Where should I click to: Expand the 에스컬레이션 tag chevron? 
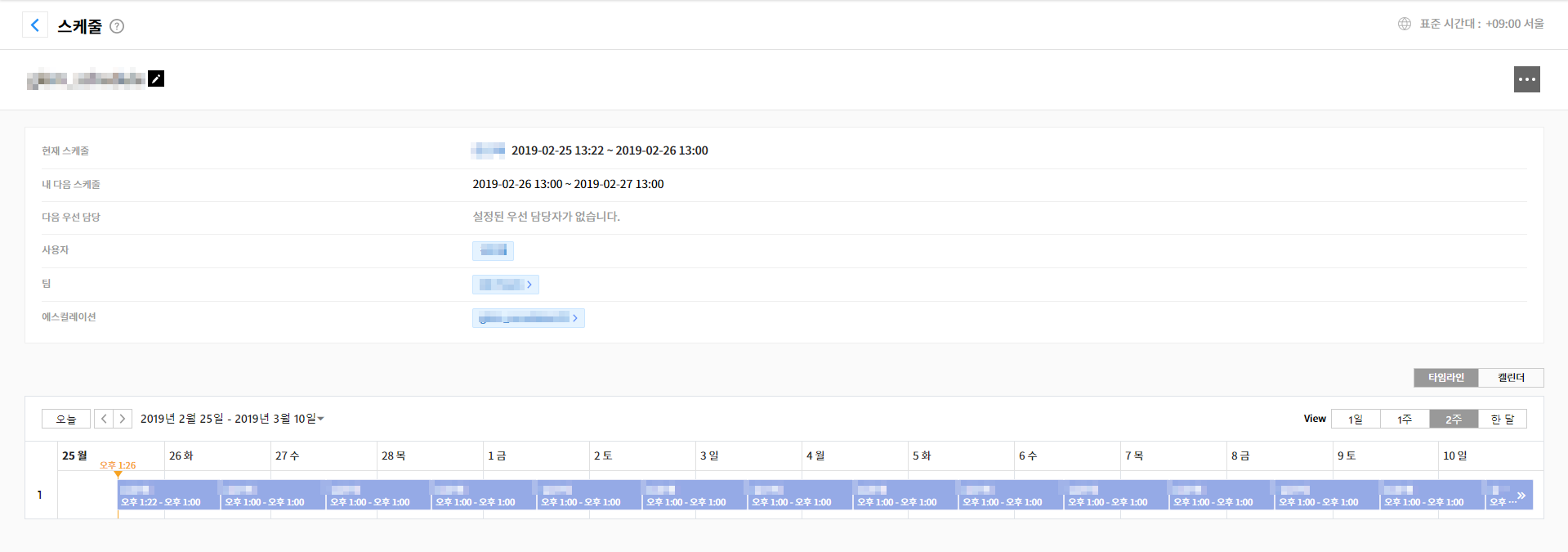point(575,318)
